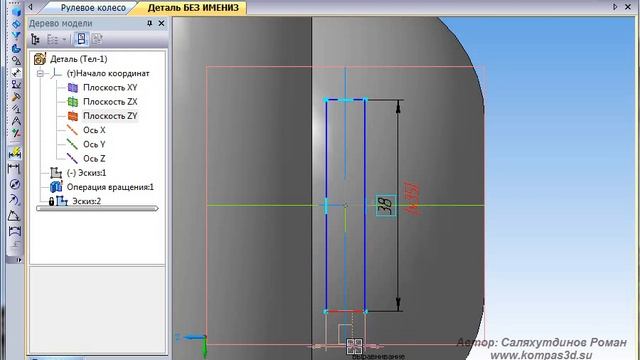Viewport: 640px width, 360px height.
Task: Click the hammer tool icon
Action: (x=16, y=97)
